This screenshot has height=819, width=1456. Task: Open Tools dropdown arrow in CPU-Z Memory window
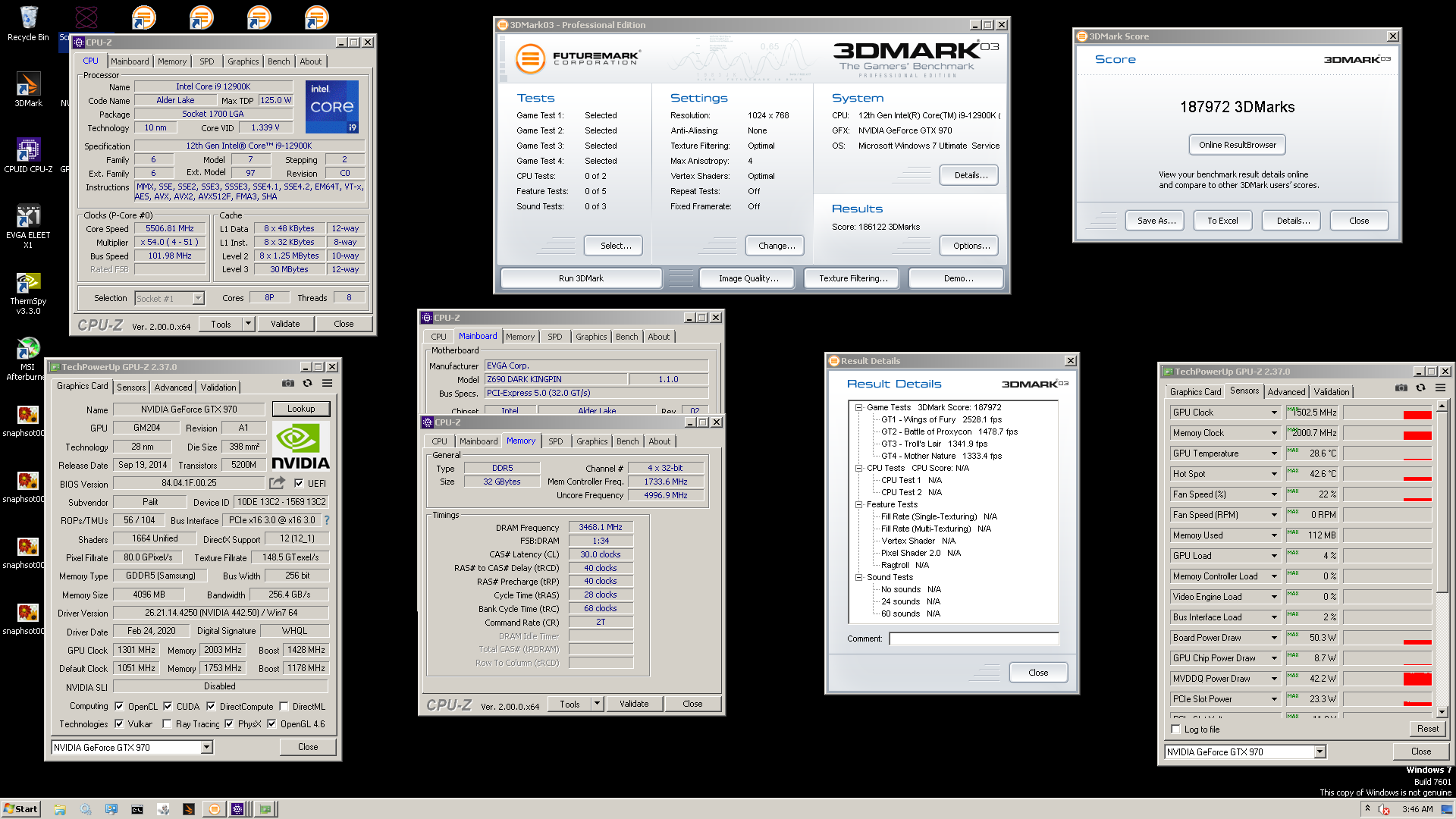point(598,704)
